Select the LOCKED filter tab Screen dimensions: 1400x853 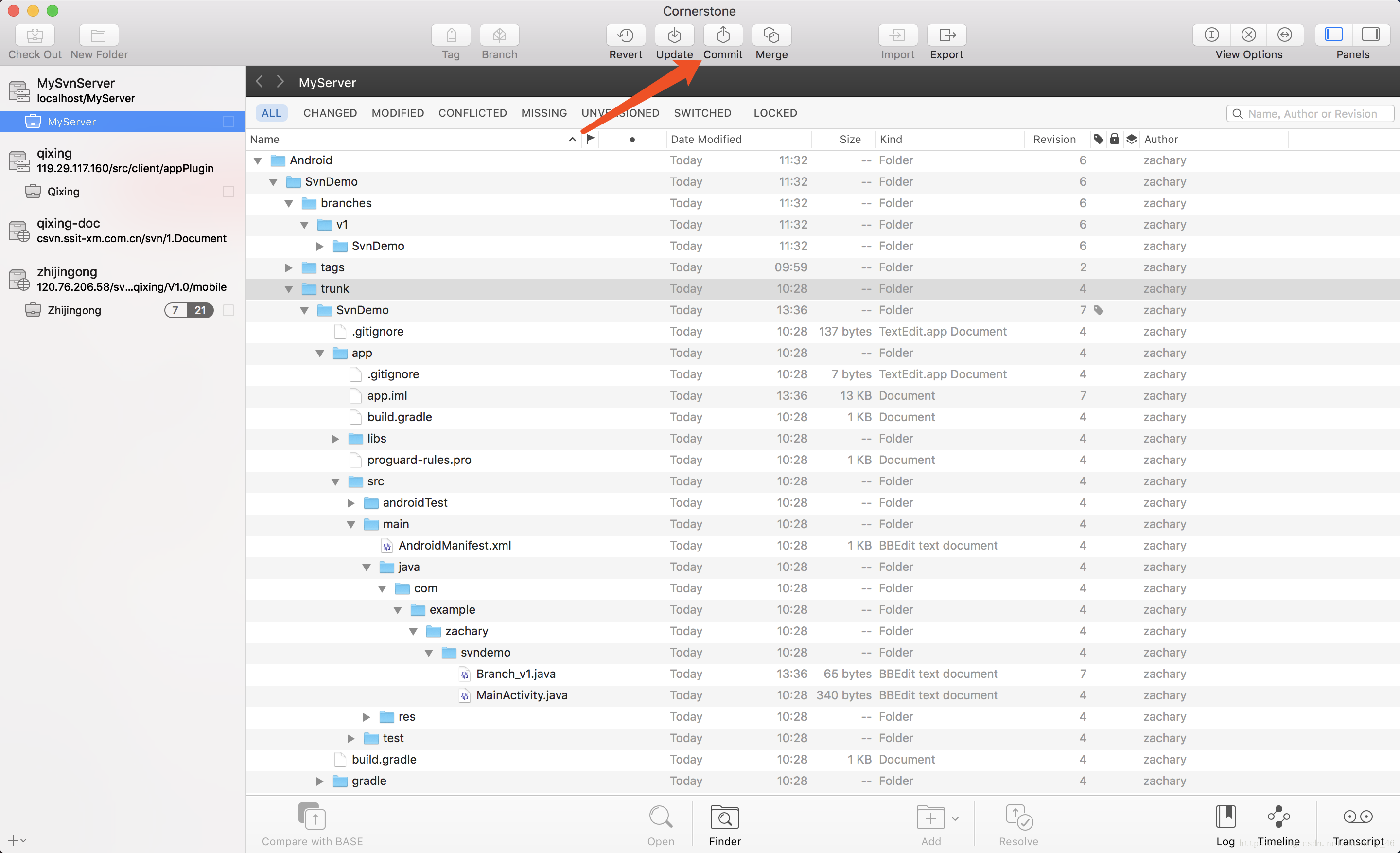pos(775,113)
